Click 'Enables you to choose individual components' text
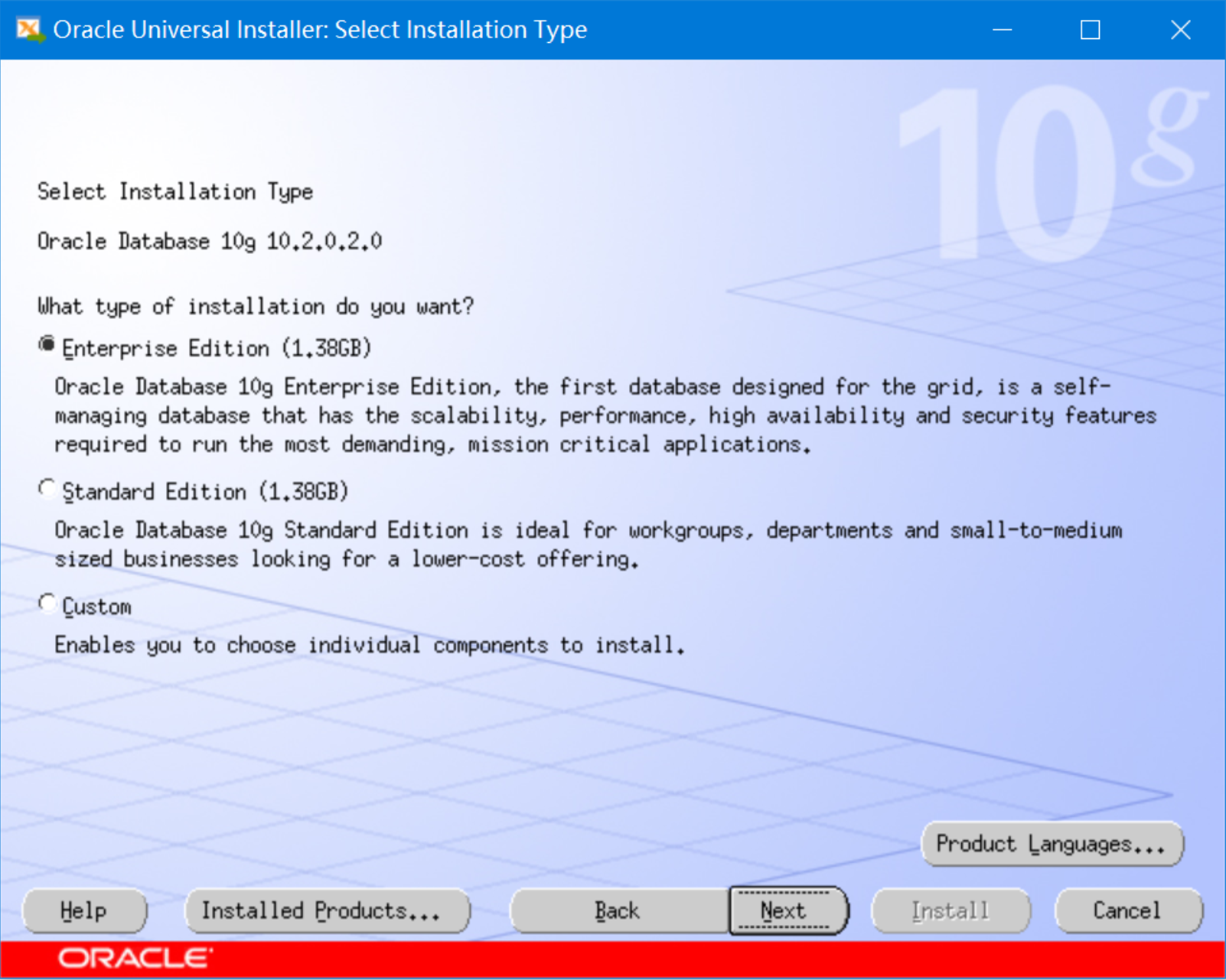The width and height of the screenshot is (1226, 980). click(x=369, y=645)
